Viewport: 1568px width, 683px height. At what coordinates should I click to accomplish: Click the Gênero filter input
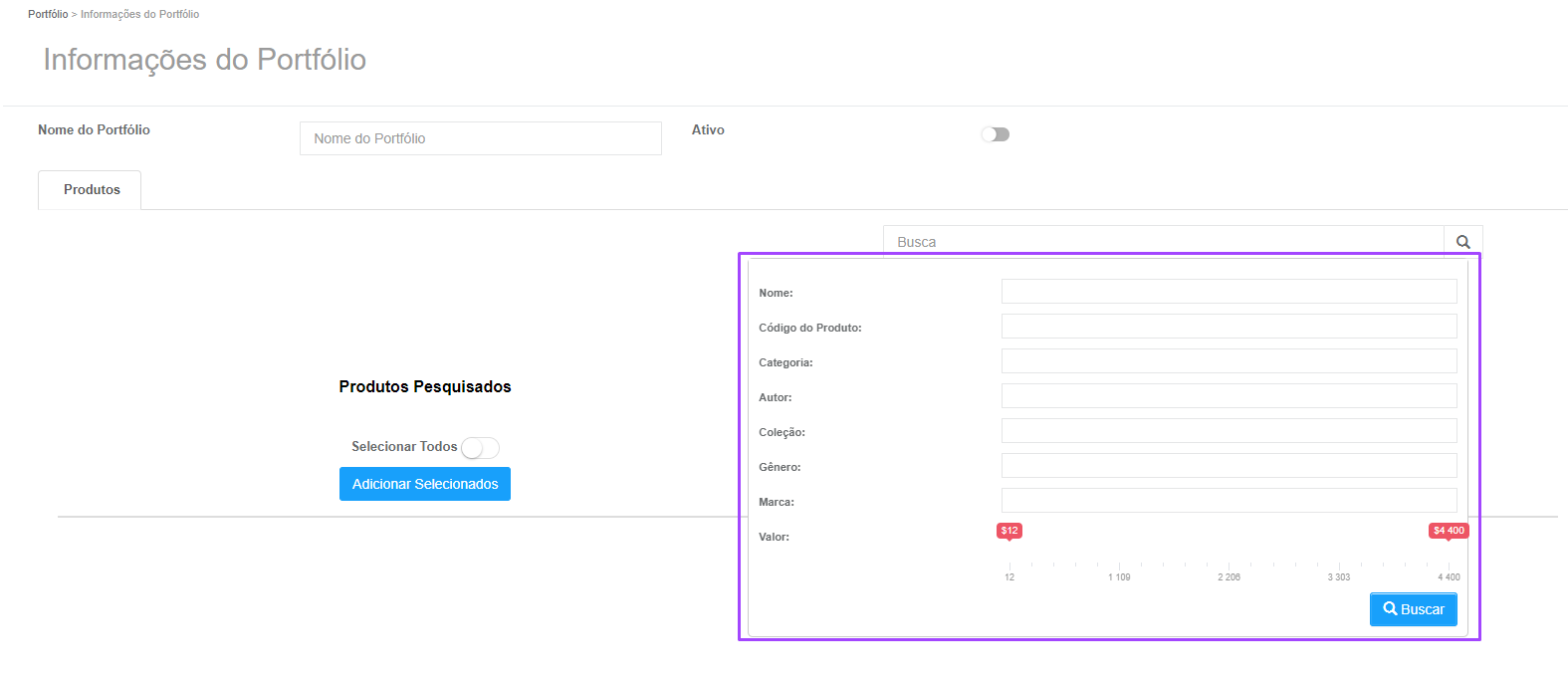1229,465
